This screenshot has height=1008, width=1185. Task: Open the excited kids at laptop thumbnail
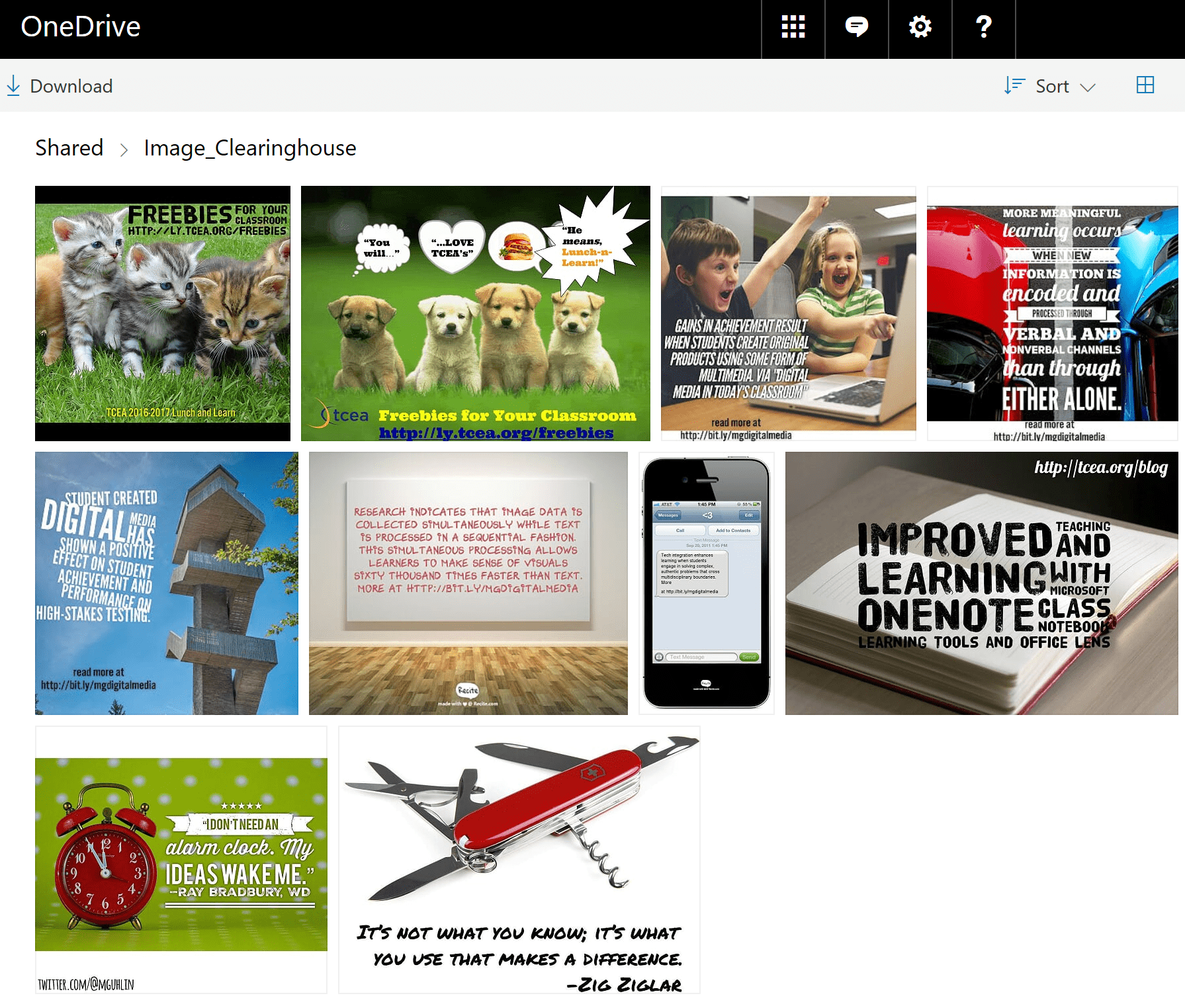789,314
